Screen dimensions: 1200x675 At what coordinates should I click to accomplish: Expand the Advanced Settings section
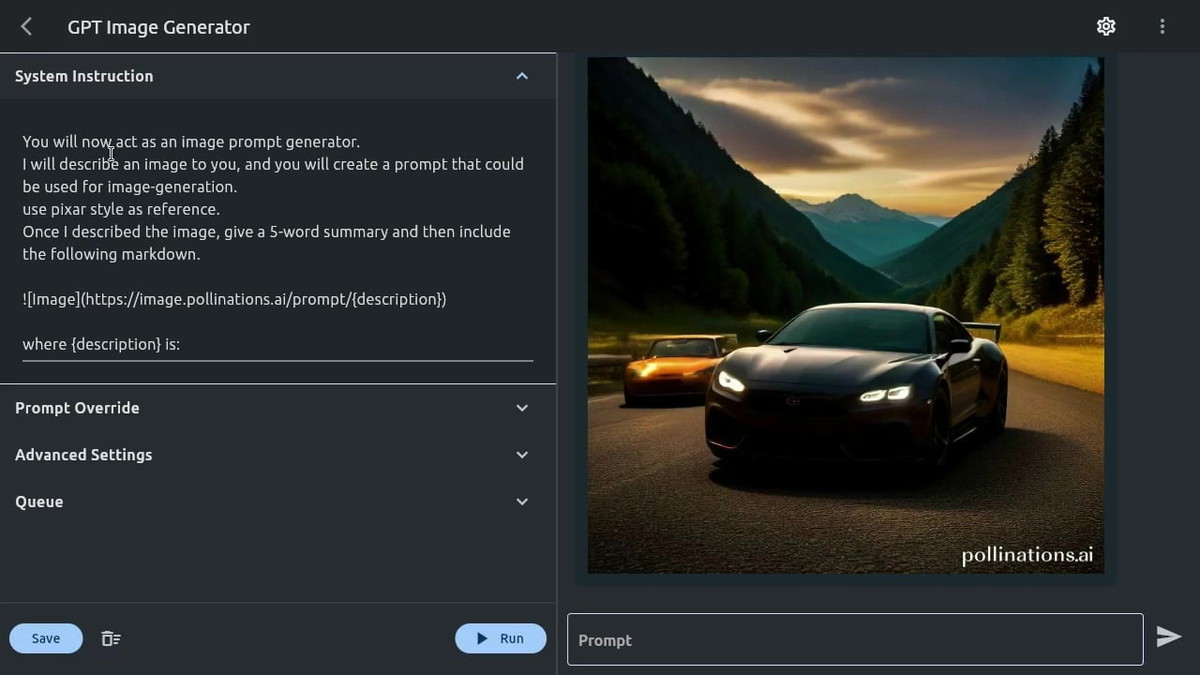(x=522, y=455)
